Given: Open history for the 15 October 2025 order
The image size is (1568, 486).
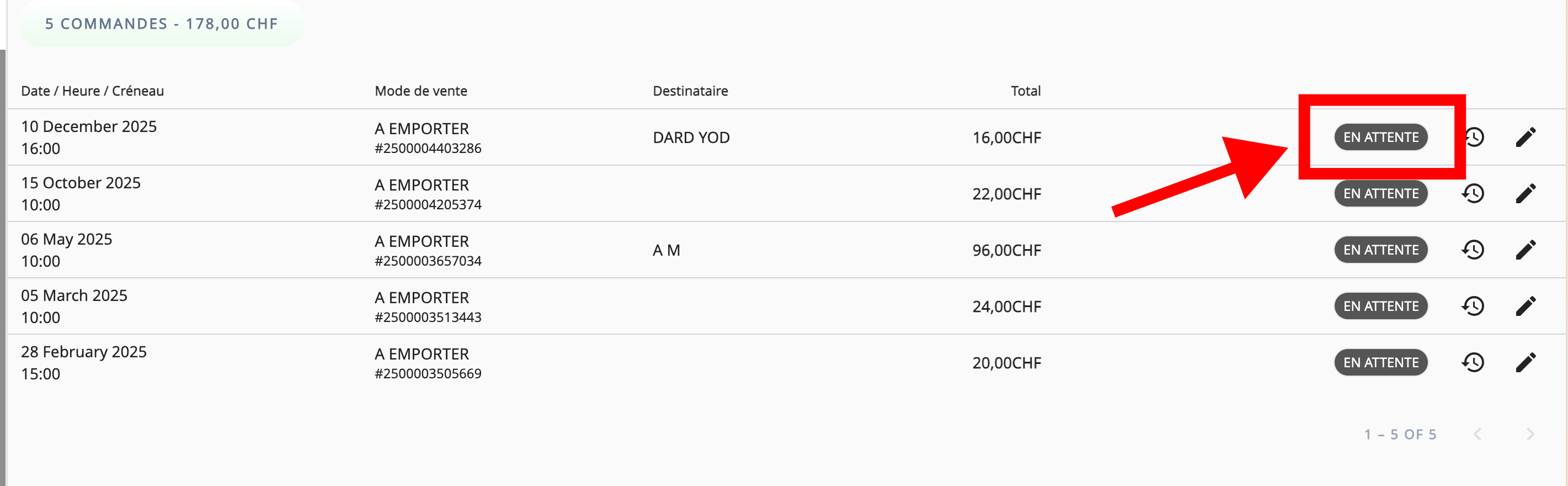Looking at the screenshot, I should pyautogui.click(x=1473, y=194).
